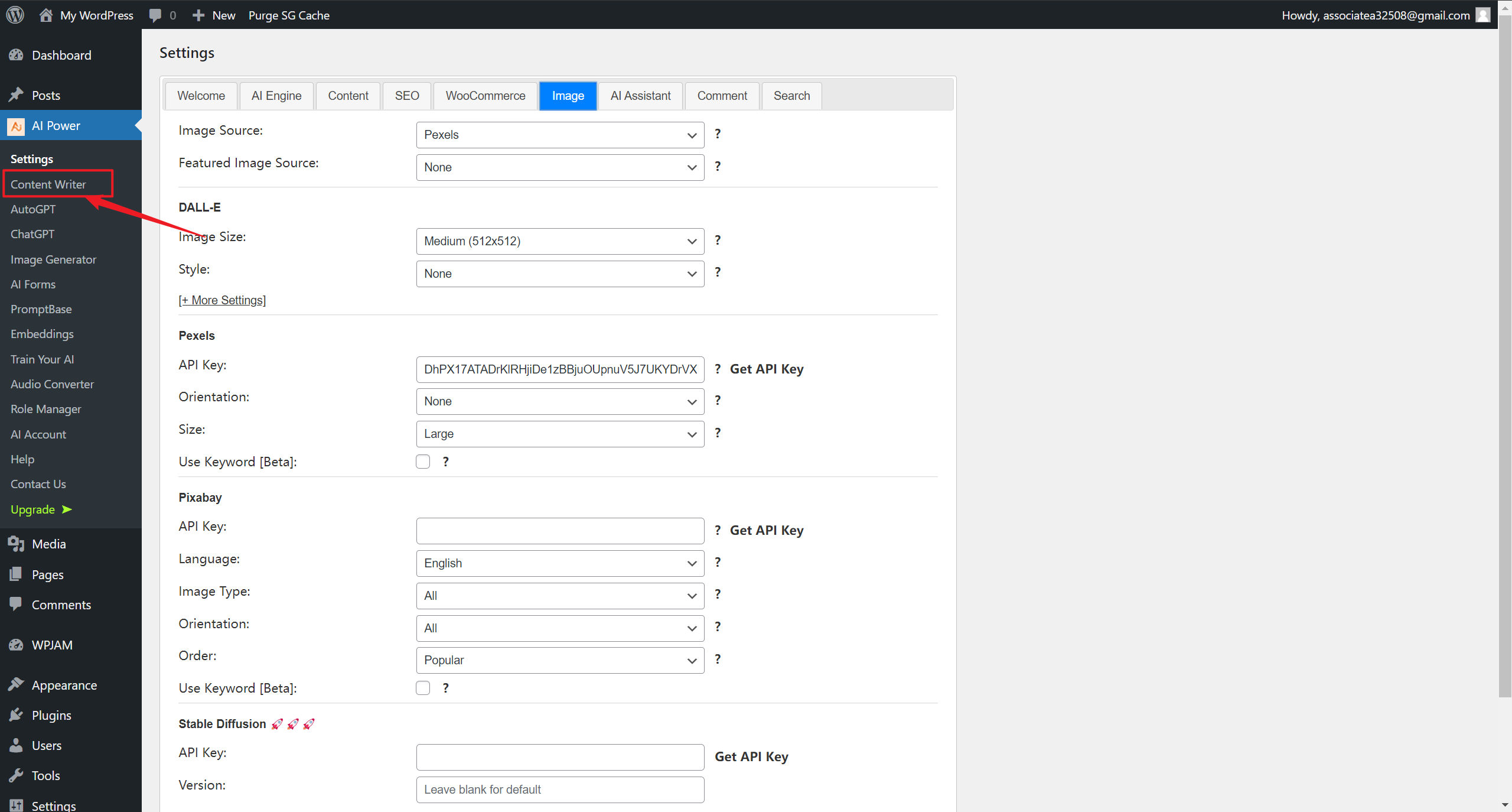Screen dimensions: 1512x812
Task: Click the Pixabay API Key input field
Action: [x=560, y=531]
